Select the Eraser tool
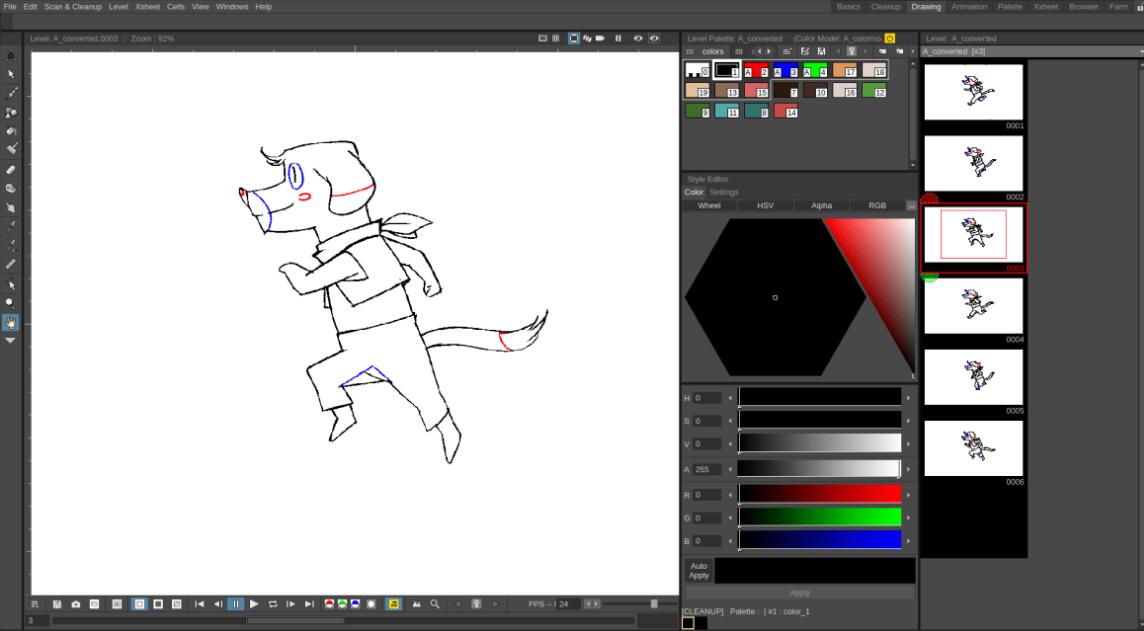The image size is (1144, 631). (x=11, y=169)
